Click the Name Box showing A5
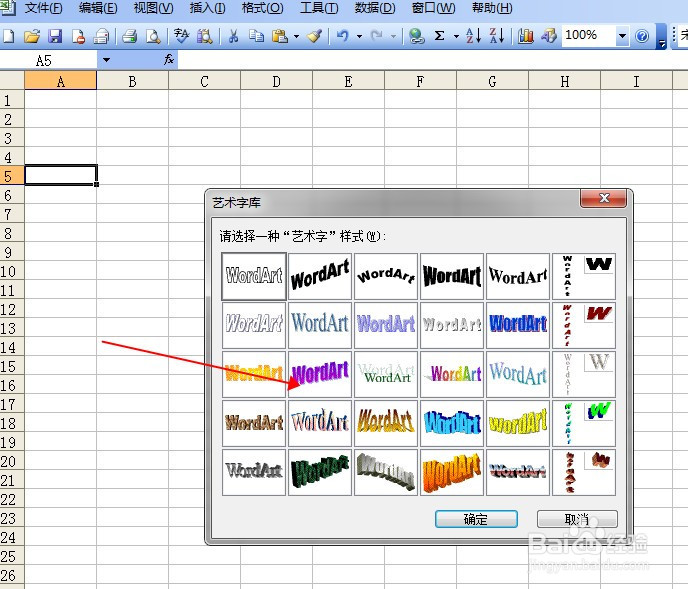Viewport: 688px width, 589px height. [48, 60]
